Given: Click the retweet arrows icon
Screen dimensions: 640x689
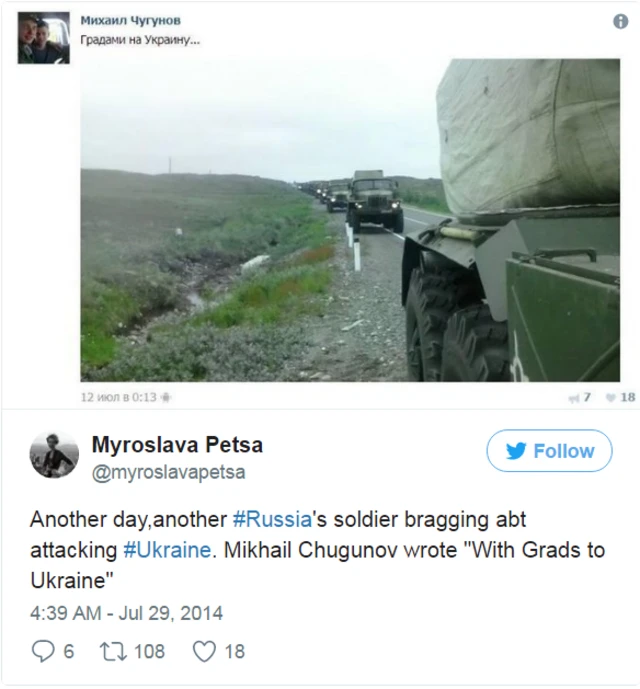Looking at the screenshot, I should tap(113, 652).
